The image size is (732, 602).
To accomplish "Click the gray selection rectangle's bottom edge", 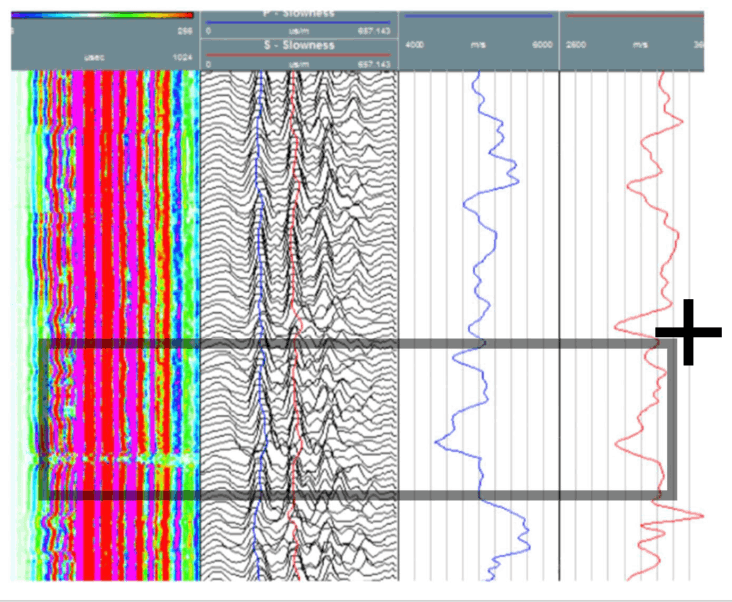I will 350,494.
